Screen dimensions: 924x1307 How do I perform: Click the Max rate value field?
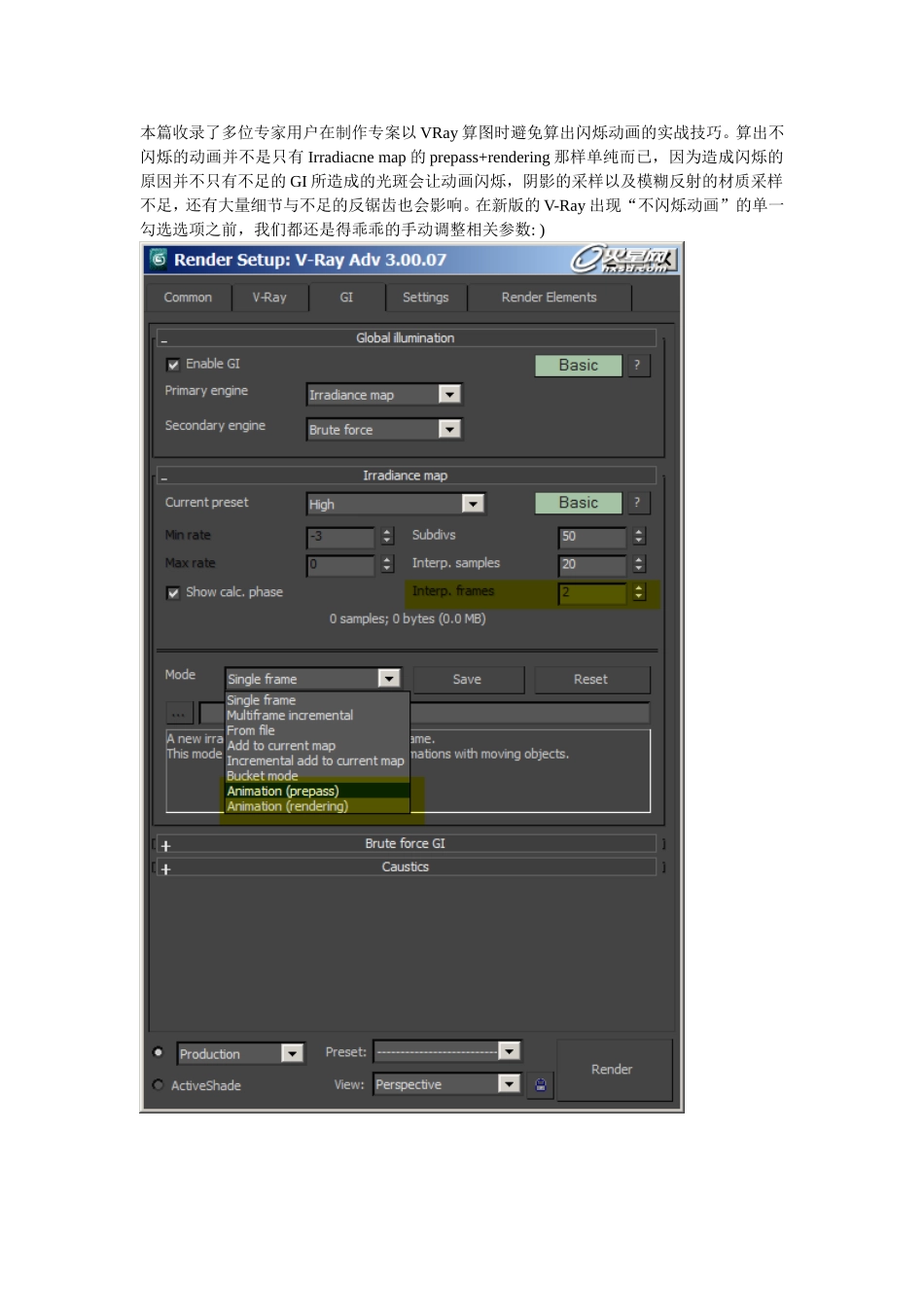[340, 564]
